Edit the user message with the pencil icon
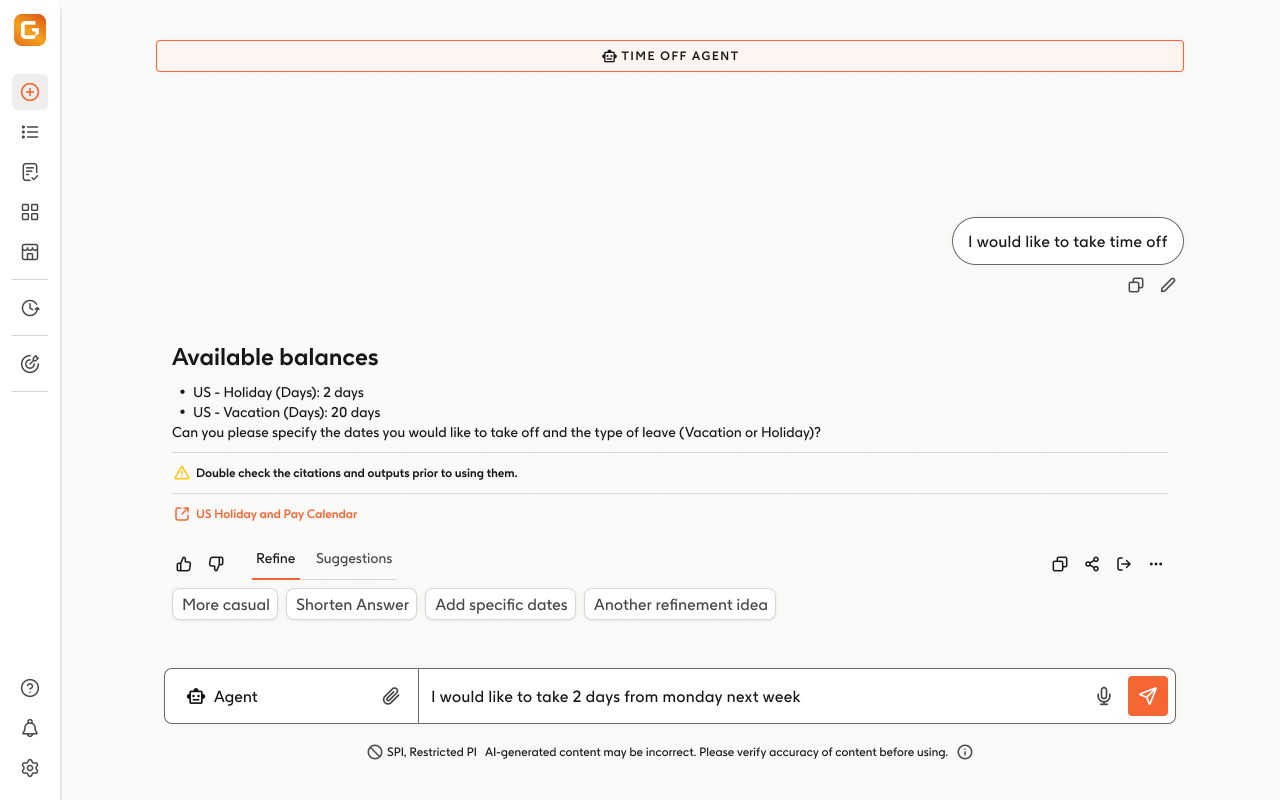Screen dimensions: 1280x800 [x=1168, y=285]
